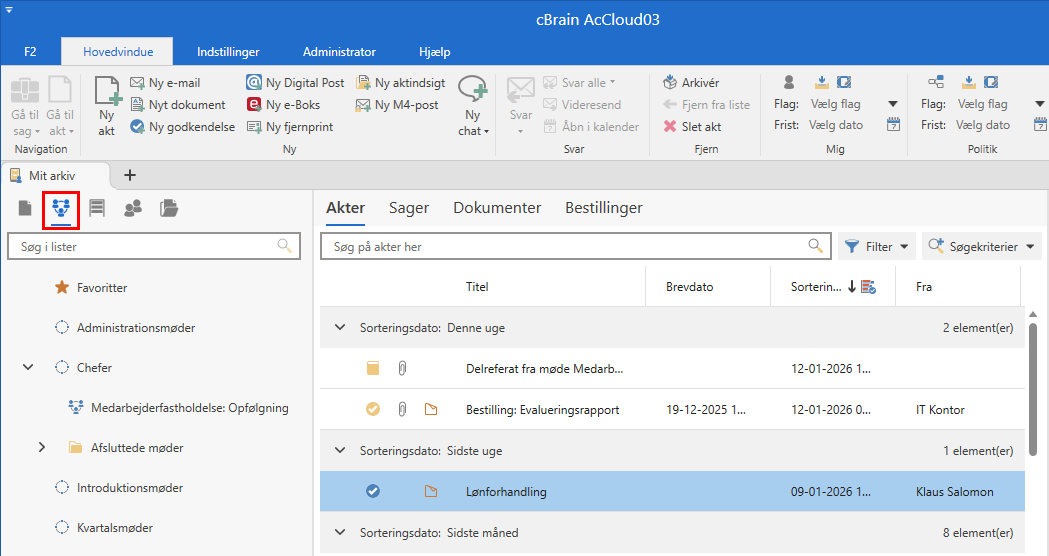
Task: Click Ny e-Boks button
Action: point(284,105)
